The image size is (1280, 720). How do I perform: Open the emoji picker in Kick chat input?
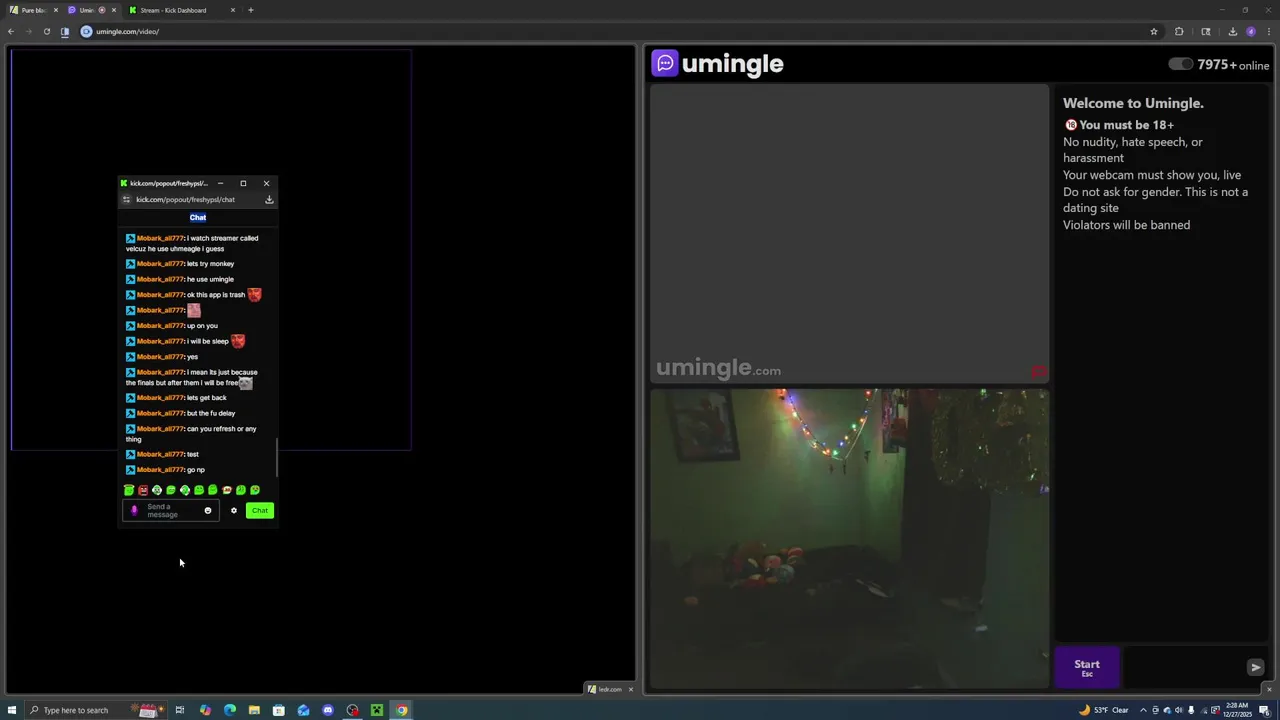(208, 511)
